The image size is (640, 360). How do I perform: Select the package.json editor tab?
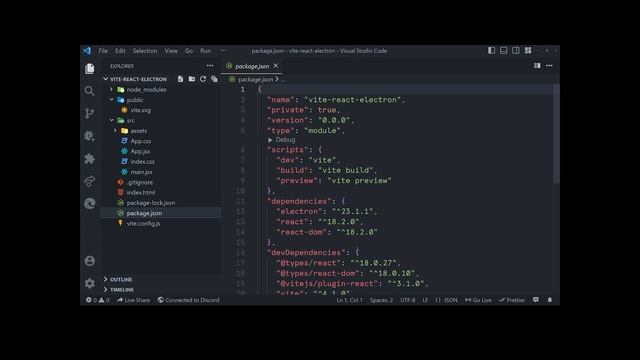pos(252,66)
